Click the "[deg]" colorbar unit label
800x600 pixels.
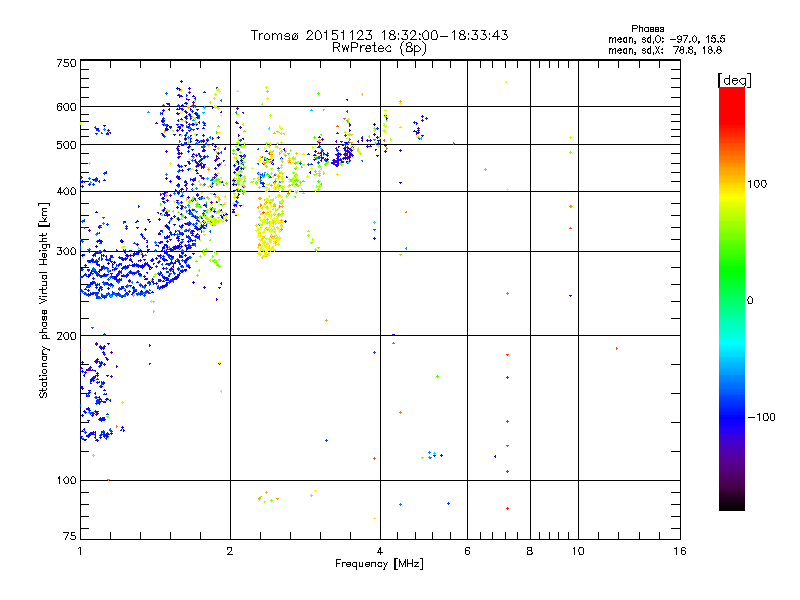734,80
